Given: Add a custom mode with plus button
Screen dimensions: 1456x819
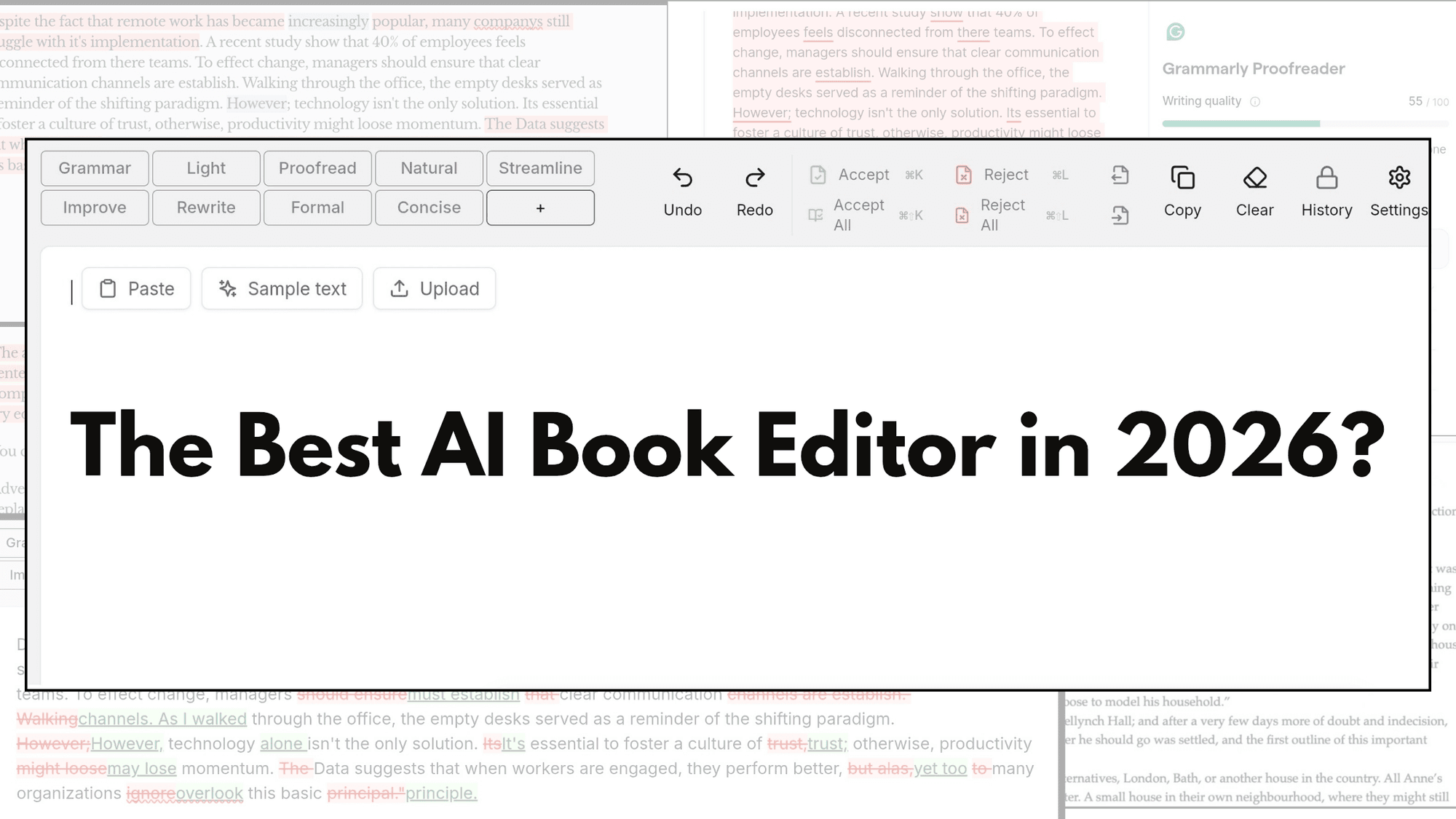Looking at the screenshot, I should pyautogui.click(x=540, y=207).
